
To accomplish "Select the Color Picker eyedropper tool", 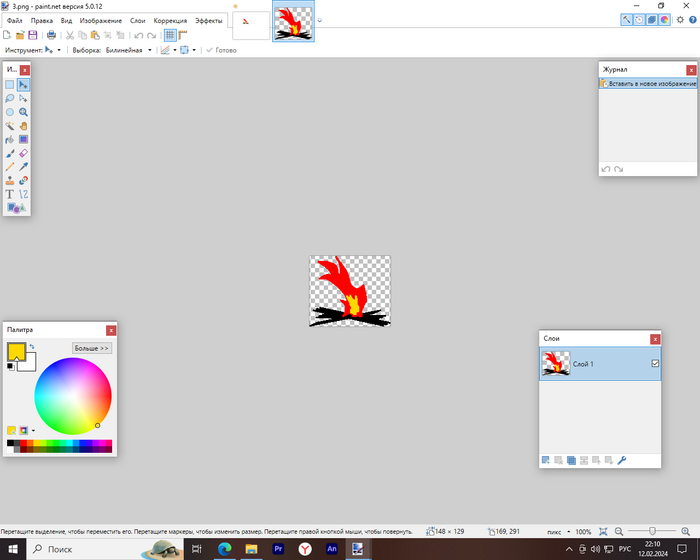I will pyautogui.click(x=23, y=167).
